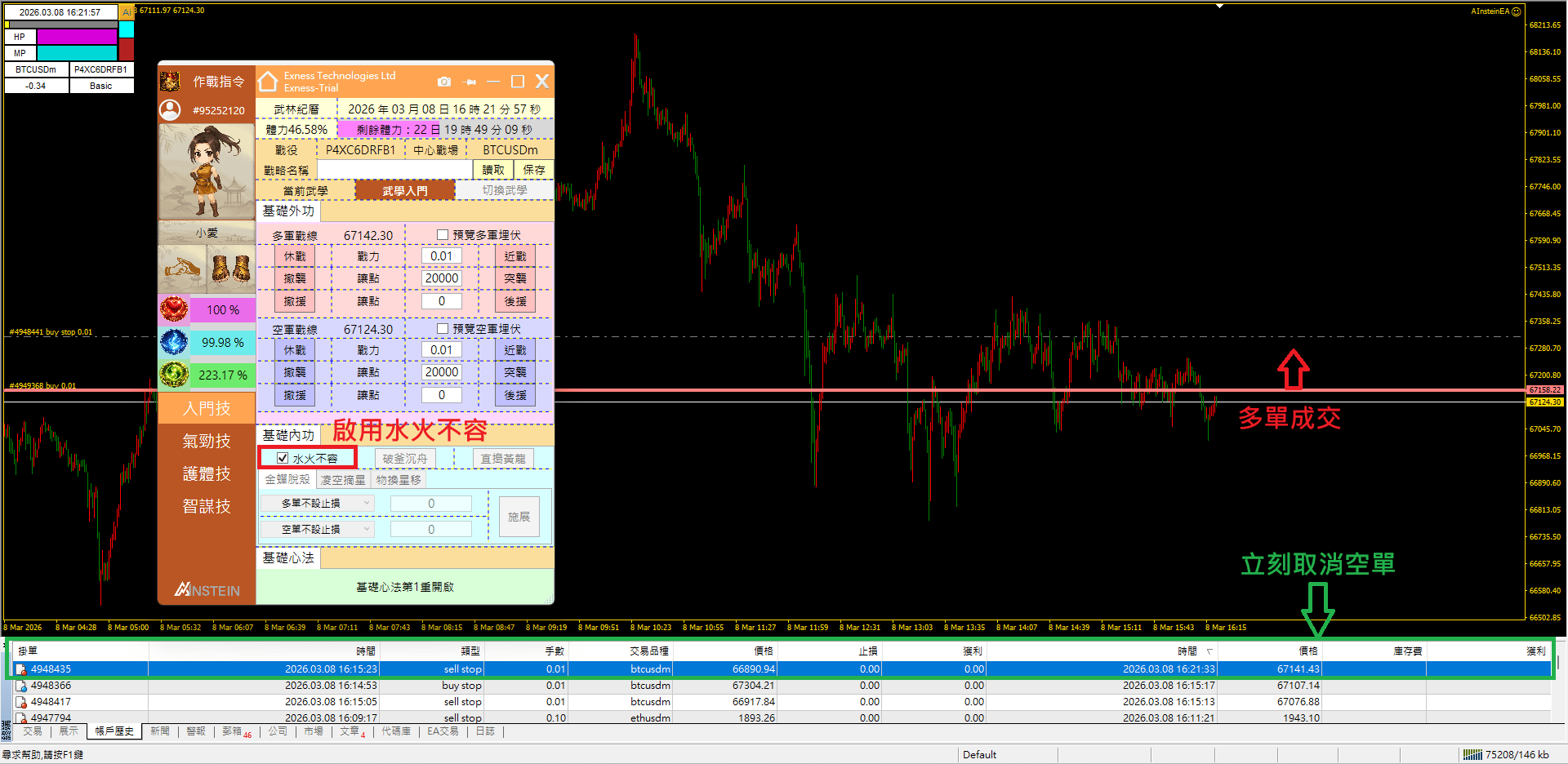1568x764 pixels.
Task: Open the 空單不設止損 dropdown
Action: tap(318, 530)
